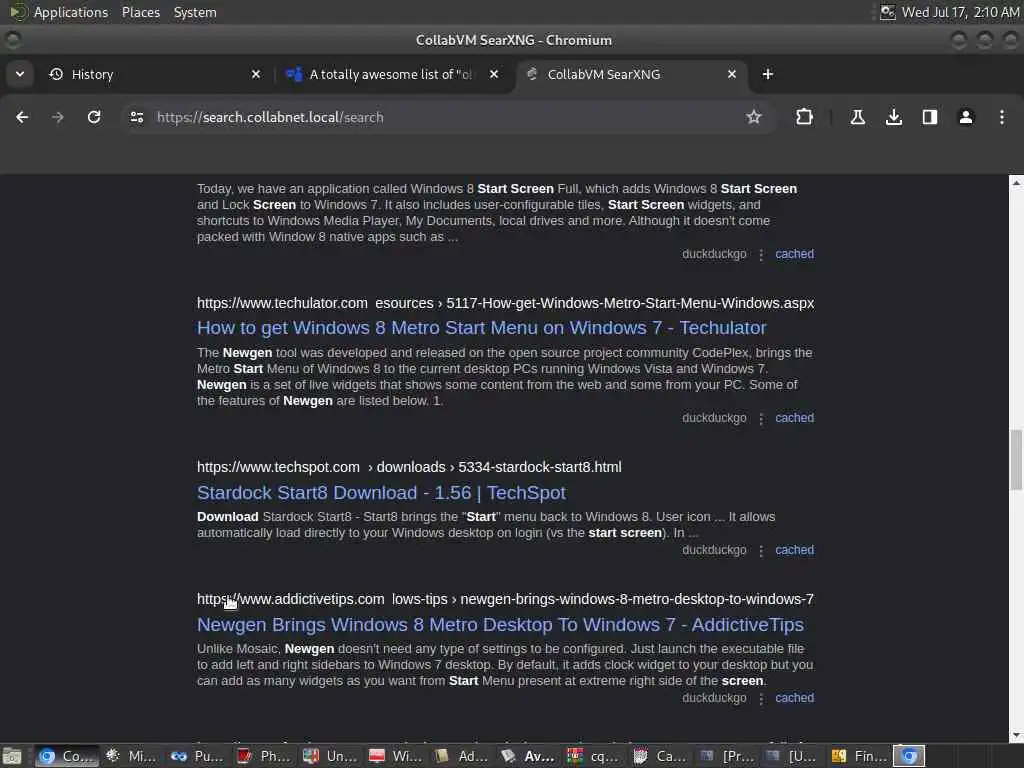Close the CollabVM SearXNG tab
The image size is (1024, 768).
pos(732,74)
